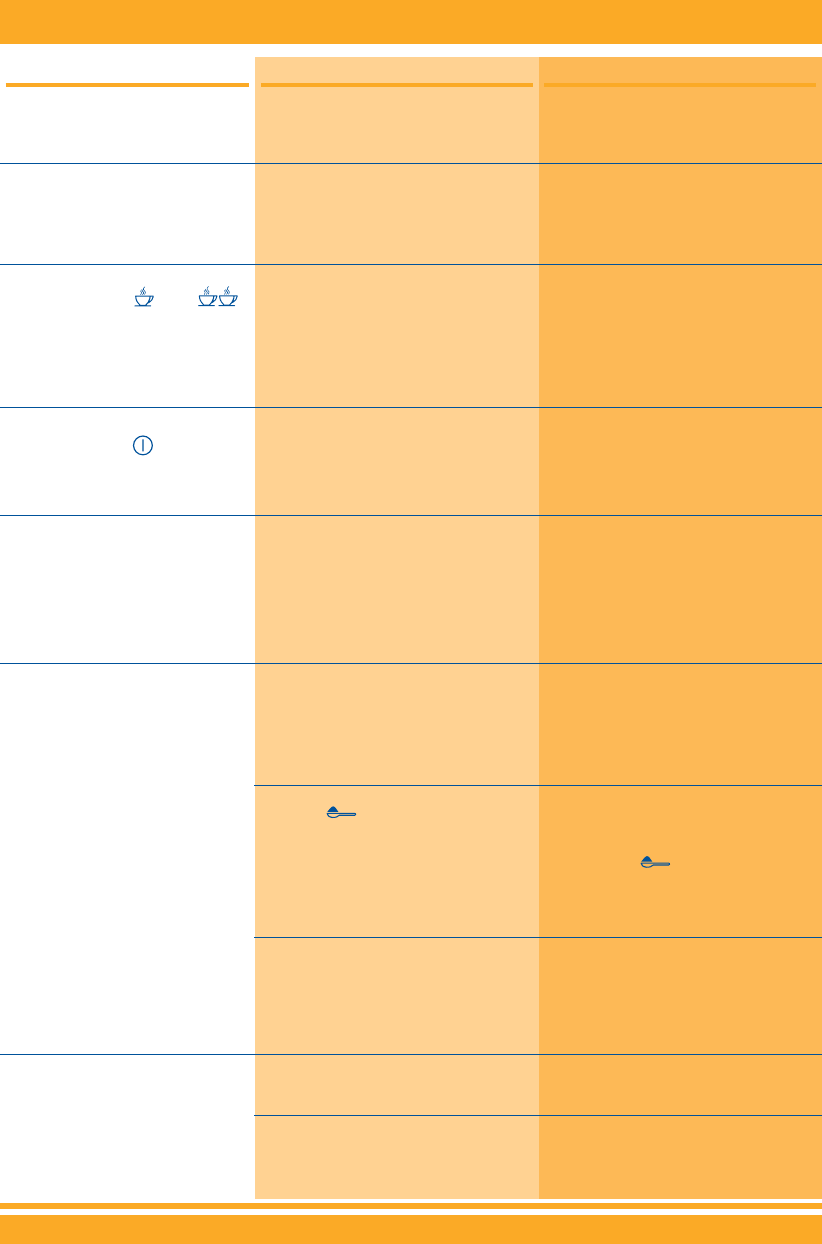Select light-orange cell directly below spoon cell
The height and width of the screenshot is (1244, 822).
[x=396, y=995]
